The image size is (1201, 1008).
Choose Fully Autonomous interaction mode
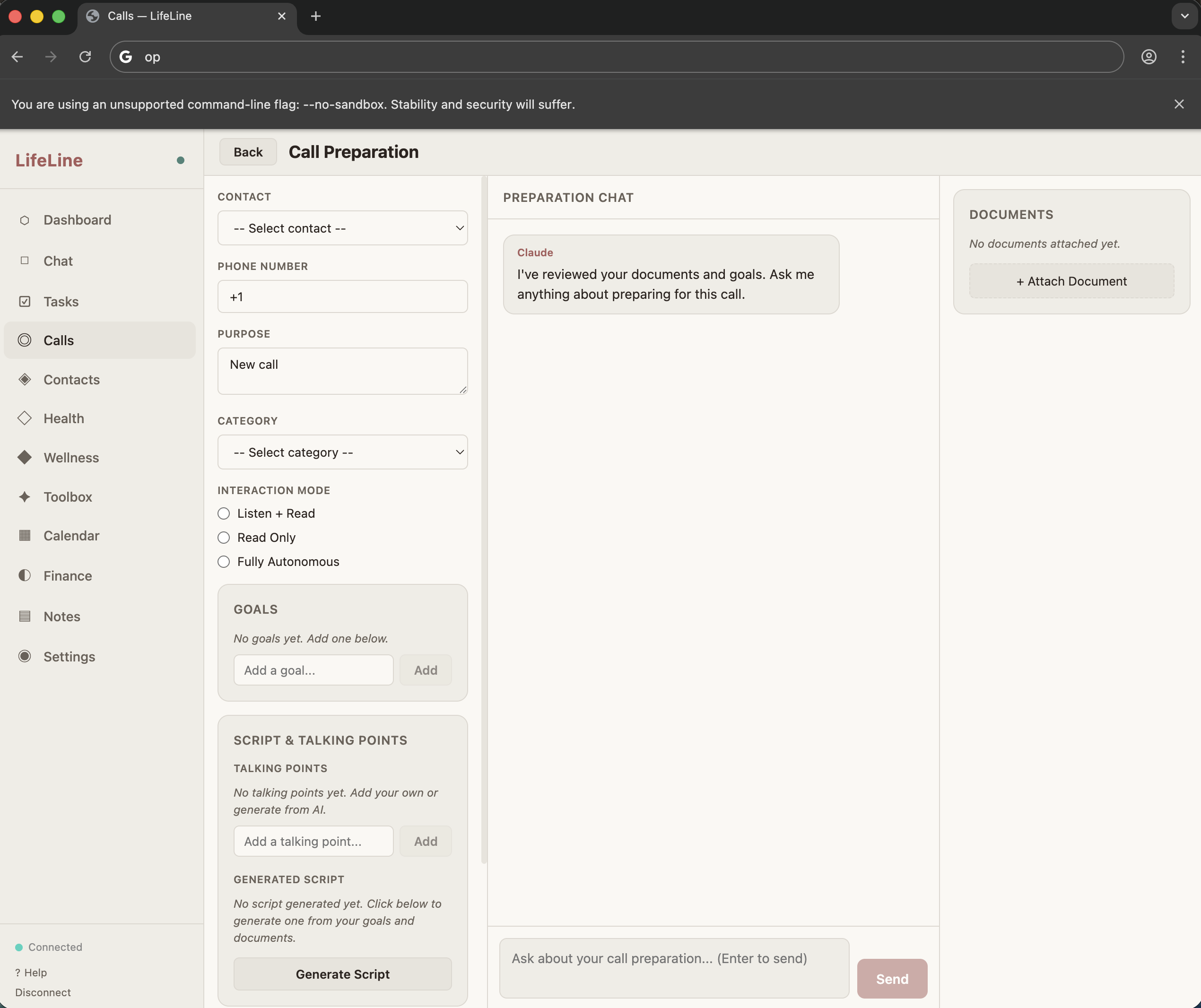[x=223, y=562]
